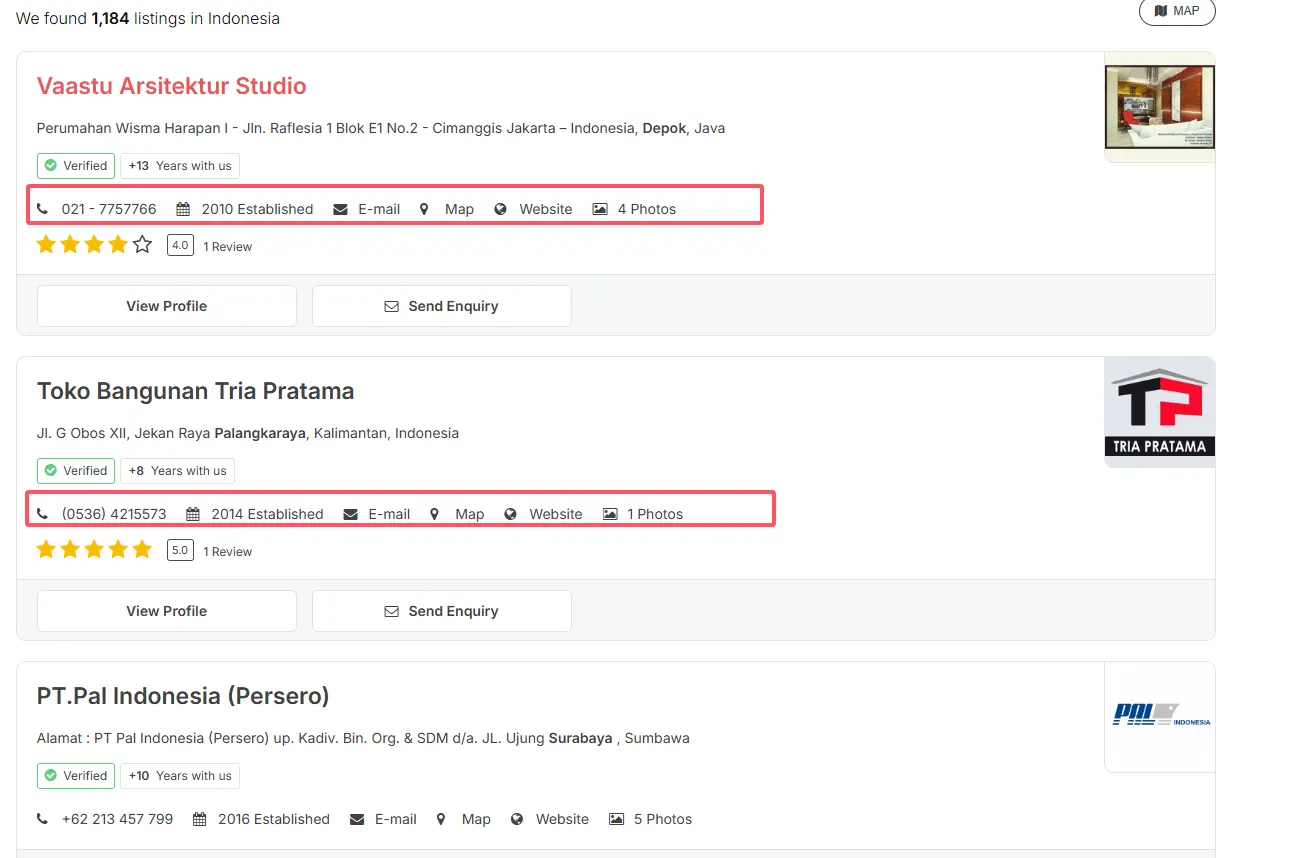
Task: Open 1 Review link for Tria Pratama
Action: 227,552
